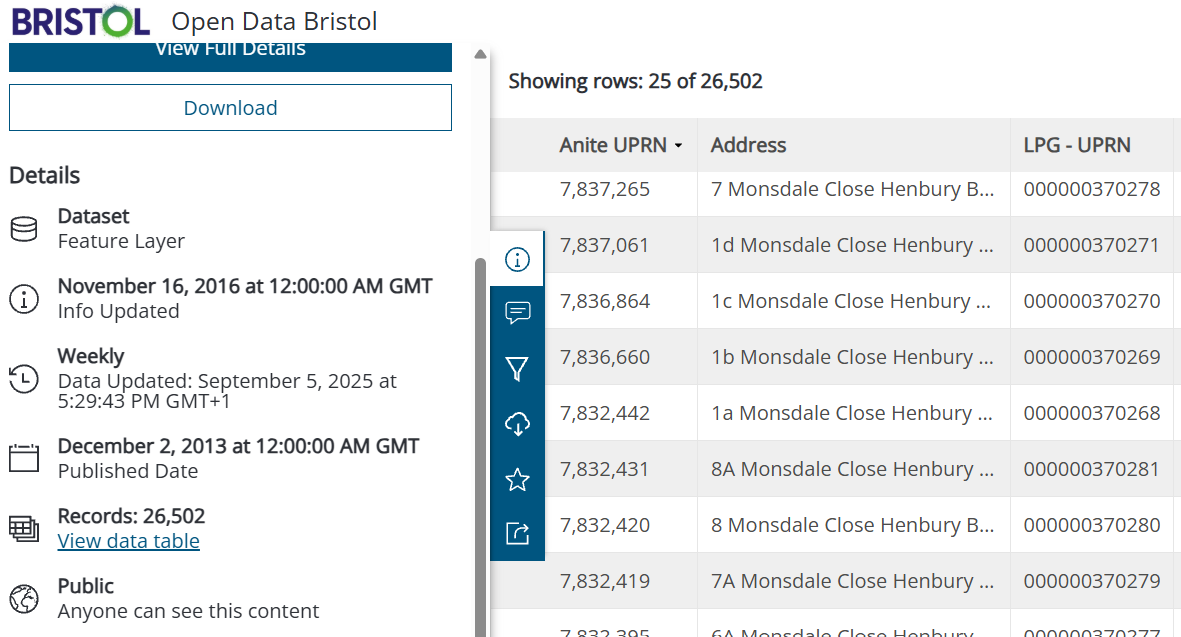This screenshot has width=1181, height=637.
Task: Click the Dataset database icon
Action: (x=24, y=229)
